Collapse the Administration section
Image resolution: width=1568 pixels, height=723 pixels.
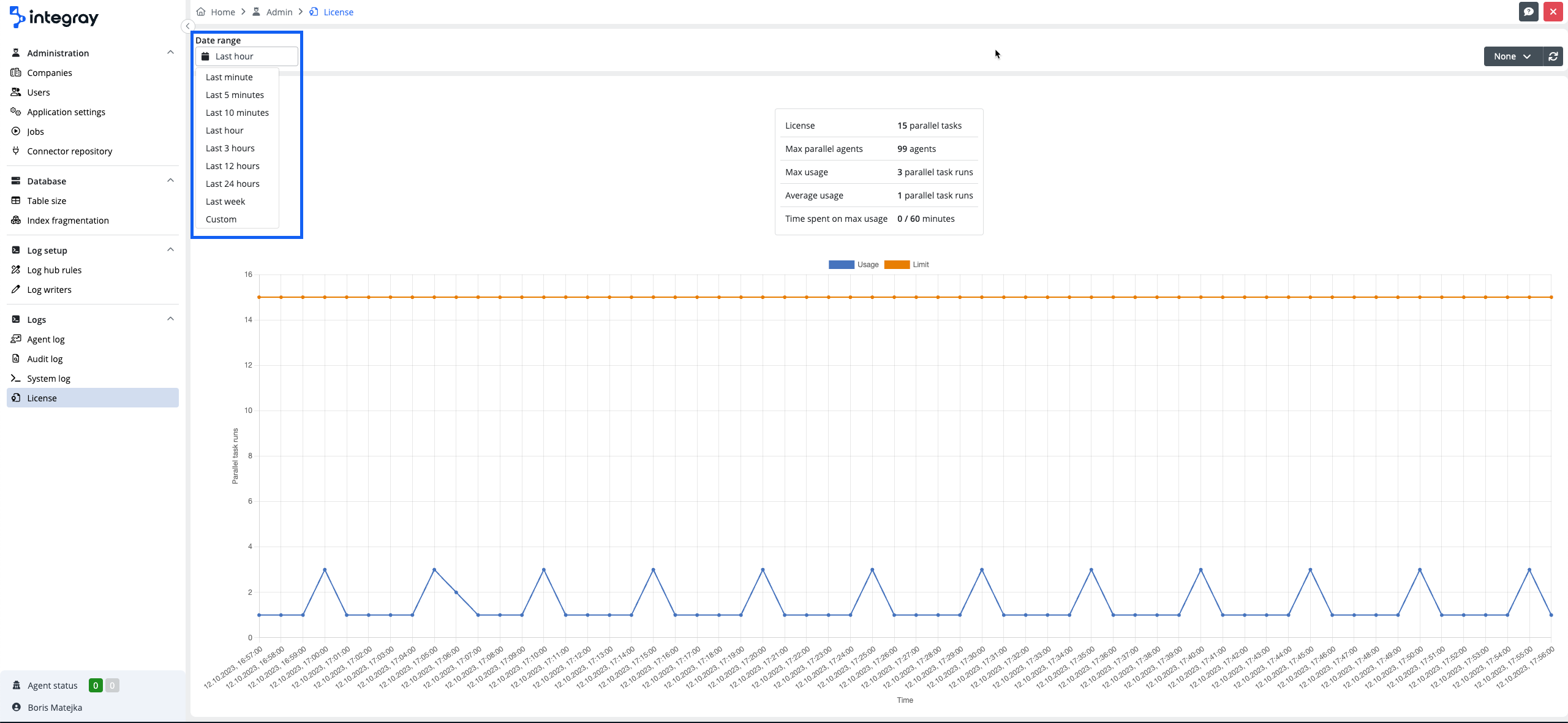[170, 53]
